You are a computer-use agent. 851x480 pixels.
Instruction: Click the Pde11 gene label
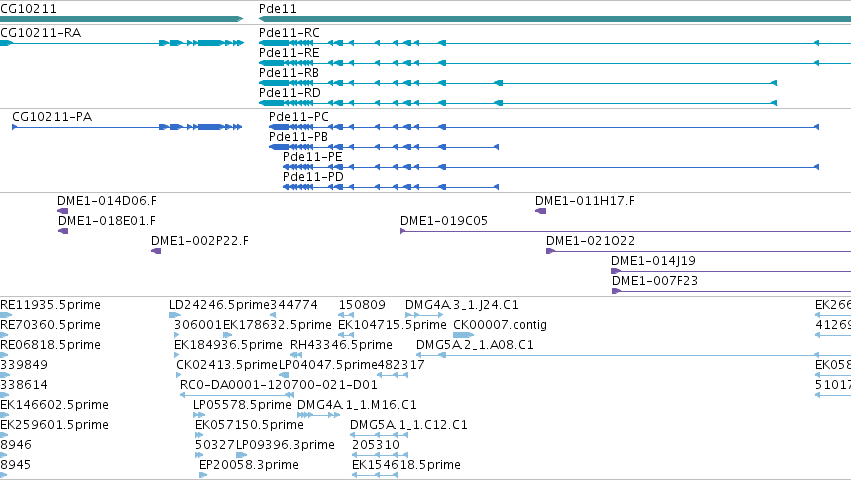click(x=278, y=9)
